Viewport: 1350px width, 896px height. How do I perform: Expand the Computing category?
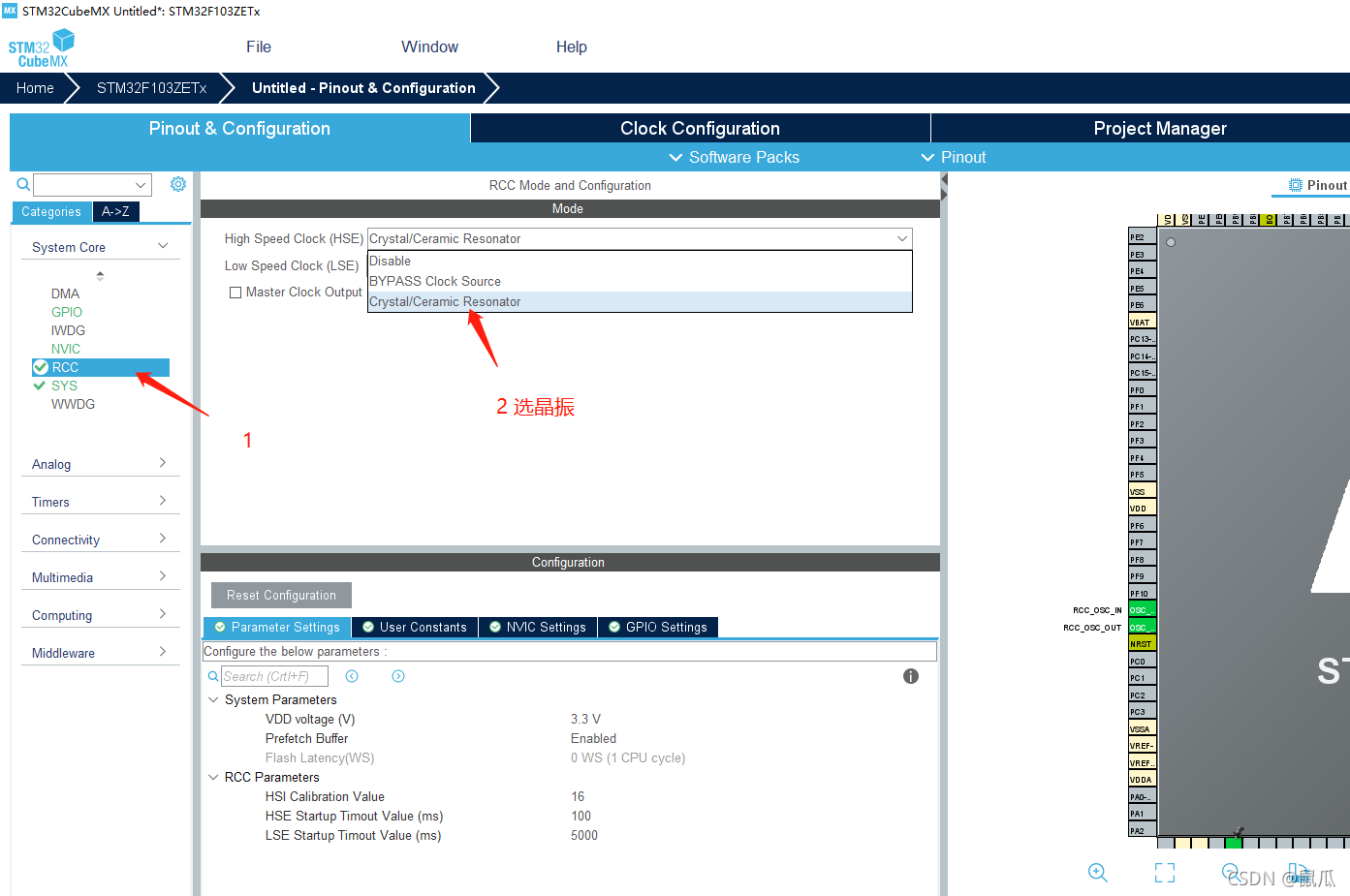point(163,614)
